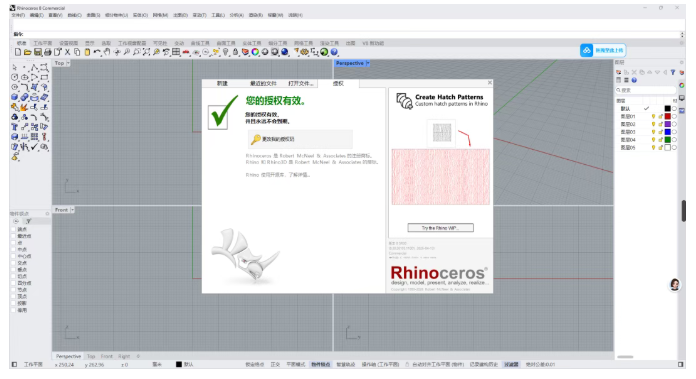Image resolution: width=696 pixels, height=379 pixels.
Task: Click the Copy toolbar icon
Action: tap(77, 52)
